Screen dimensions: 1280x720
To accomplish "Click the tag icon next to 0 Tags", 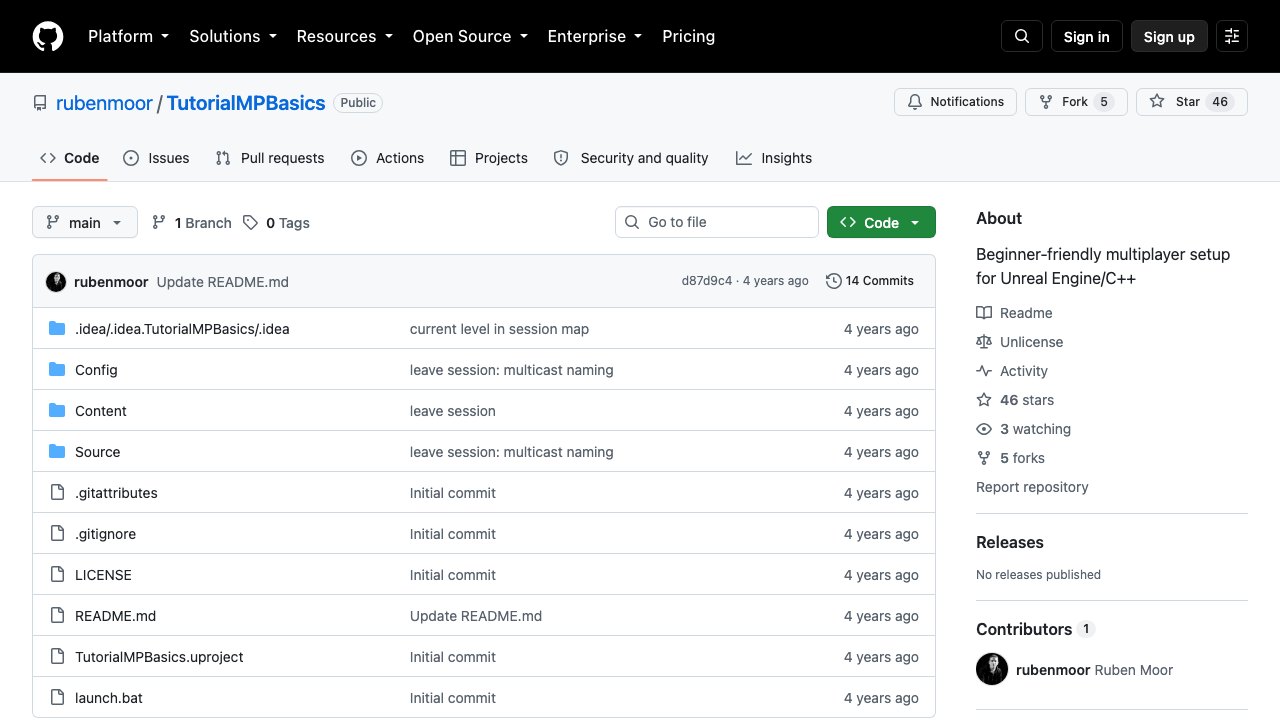I will [x=250, y=223].
